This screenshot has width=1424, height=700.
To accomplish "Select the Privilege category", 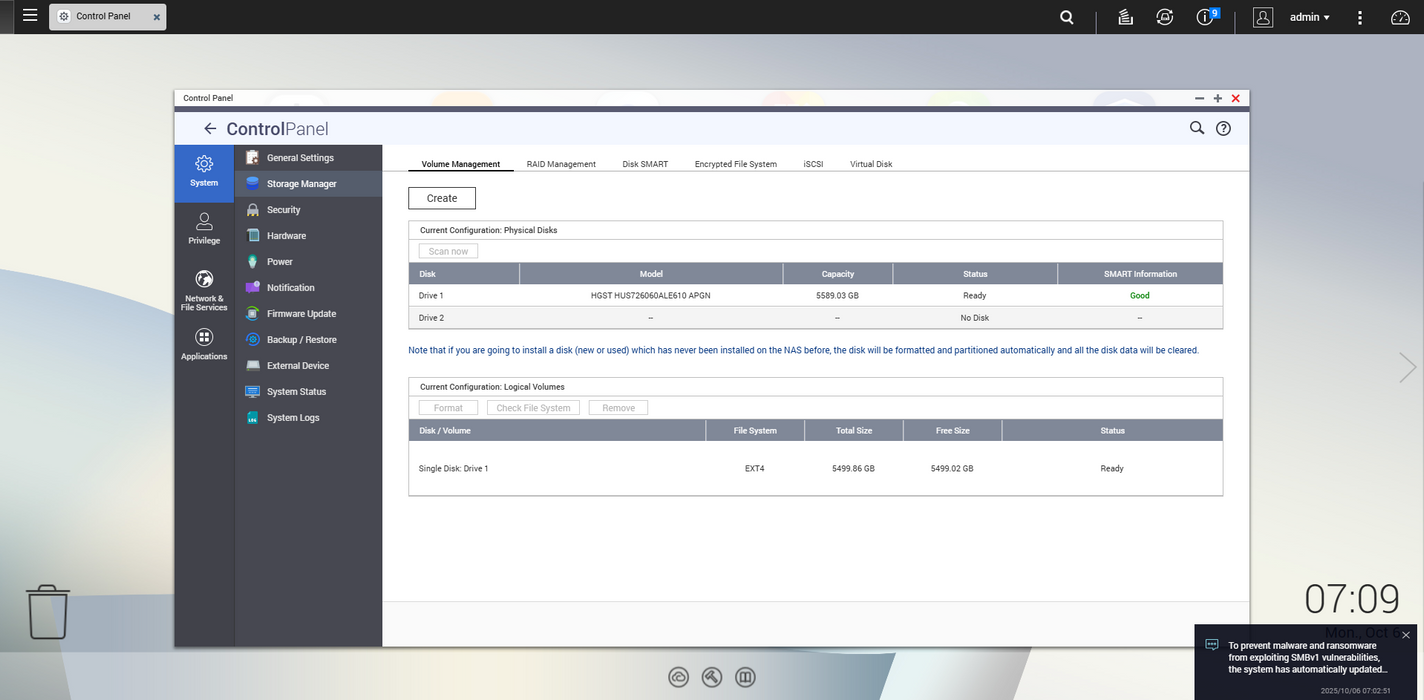I will [x=204, y=228].
